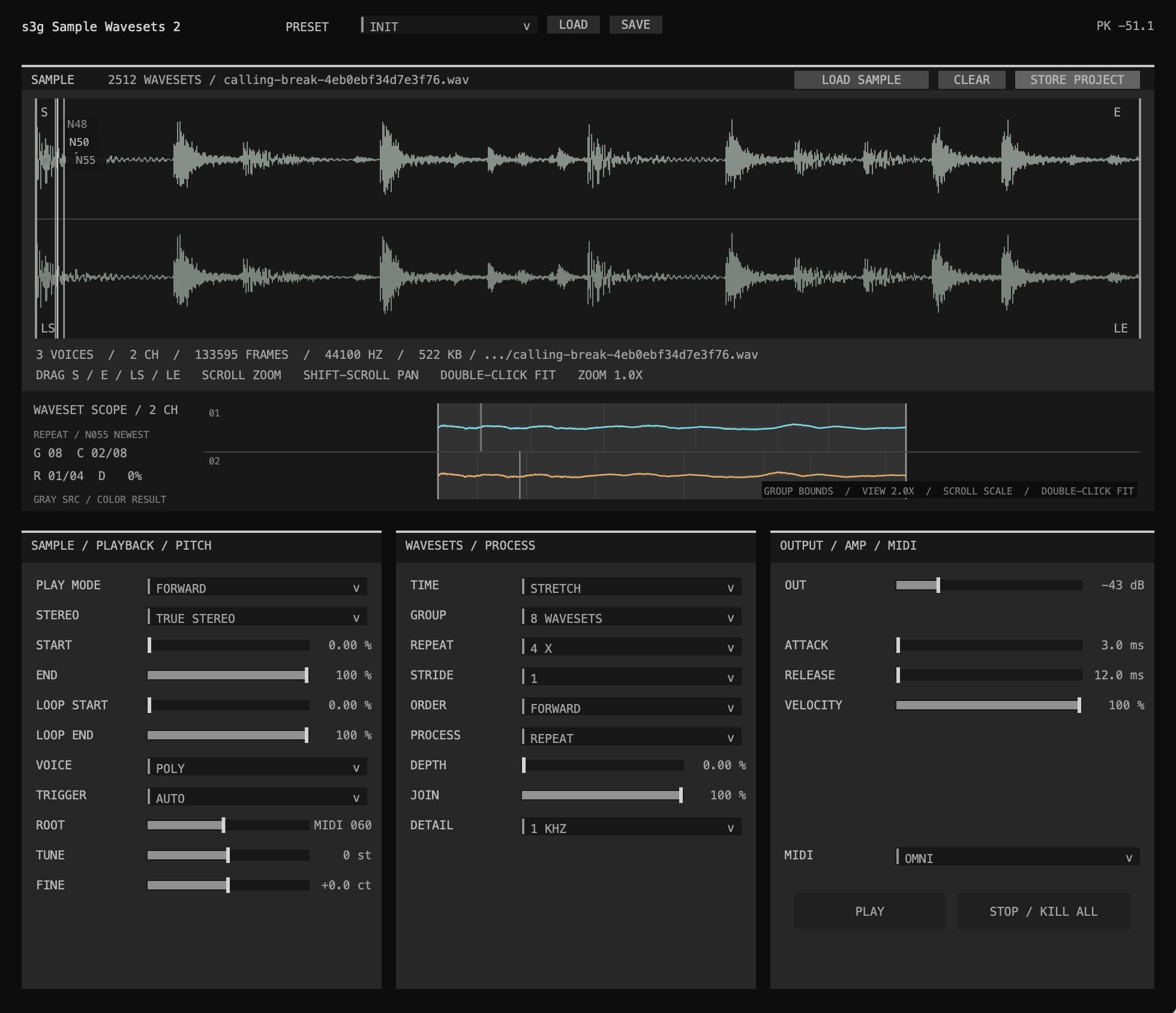Screen dimensions: 1176x1013
Task: Adjust the RELEASE slider
Action: click(x=989, y=675)
